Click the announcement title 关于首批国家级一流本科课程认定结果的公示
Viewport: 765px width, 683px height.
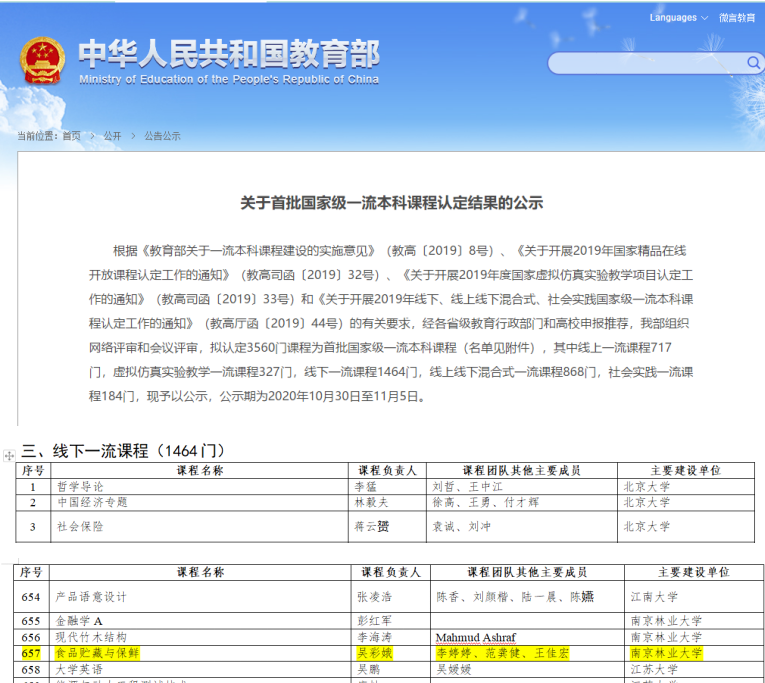(392, 202)
